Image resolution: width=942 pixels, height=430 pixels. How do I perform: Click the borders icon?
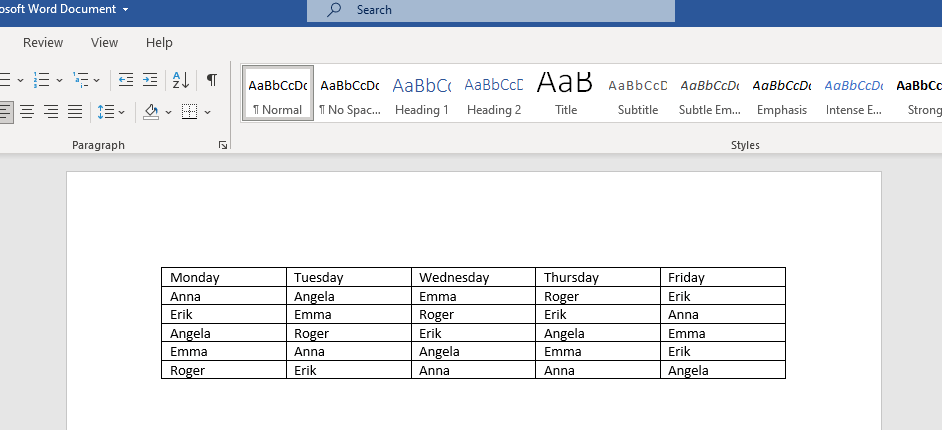[x=189, y=111]
